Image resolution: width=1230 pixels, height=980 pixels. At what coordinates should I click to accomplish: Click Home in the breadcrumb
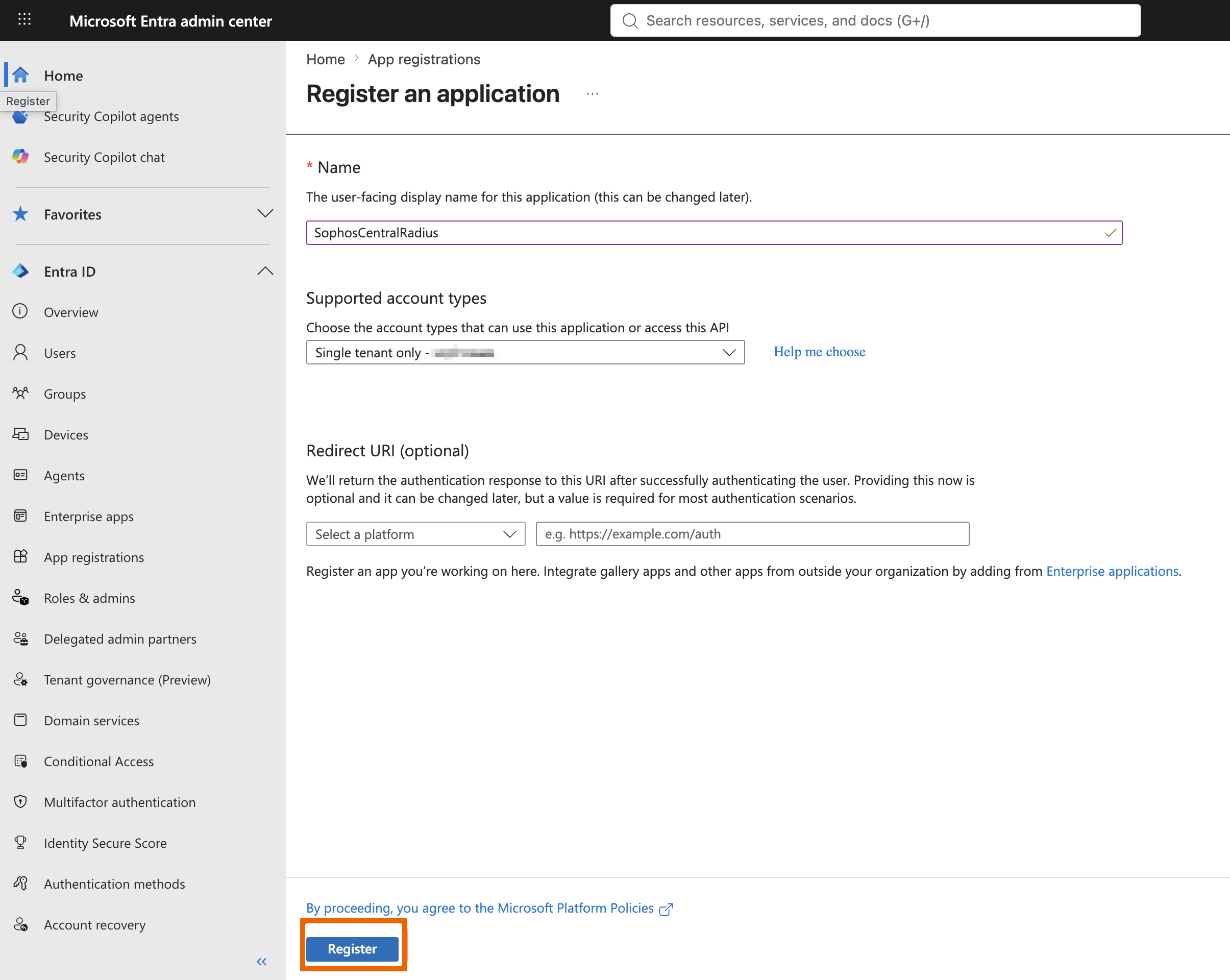[x=326, y=59]
